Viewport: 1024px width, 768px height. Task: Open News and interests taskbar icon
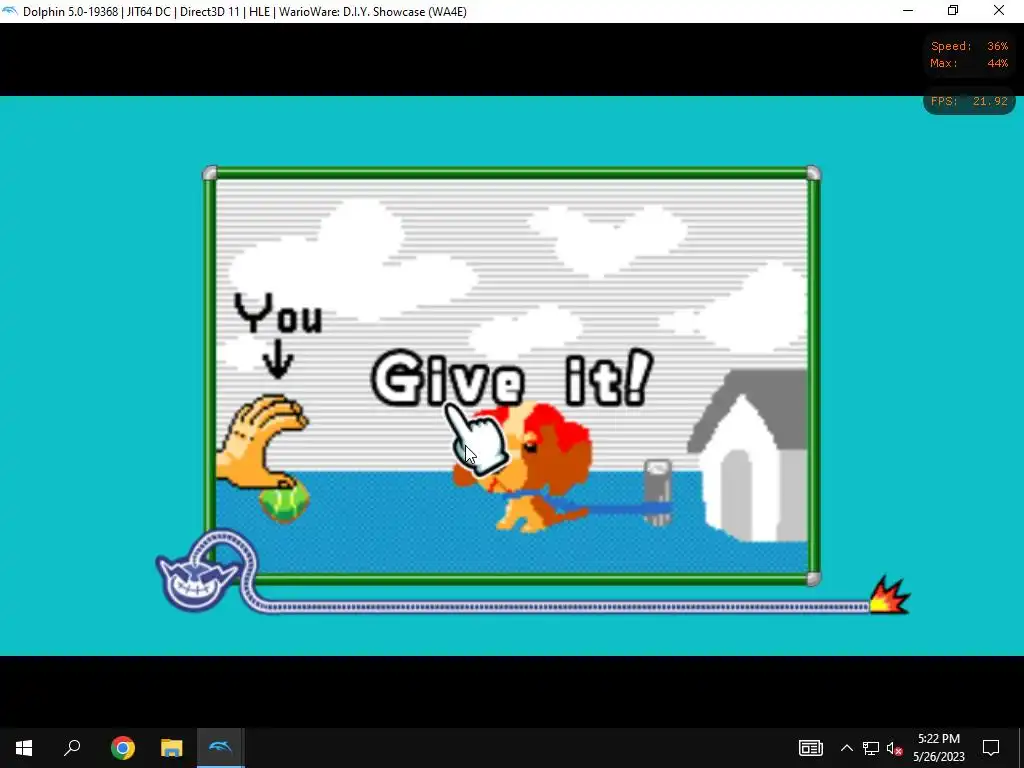pos(810,748)
